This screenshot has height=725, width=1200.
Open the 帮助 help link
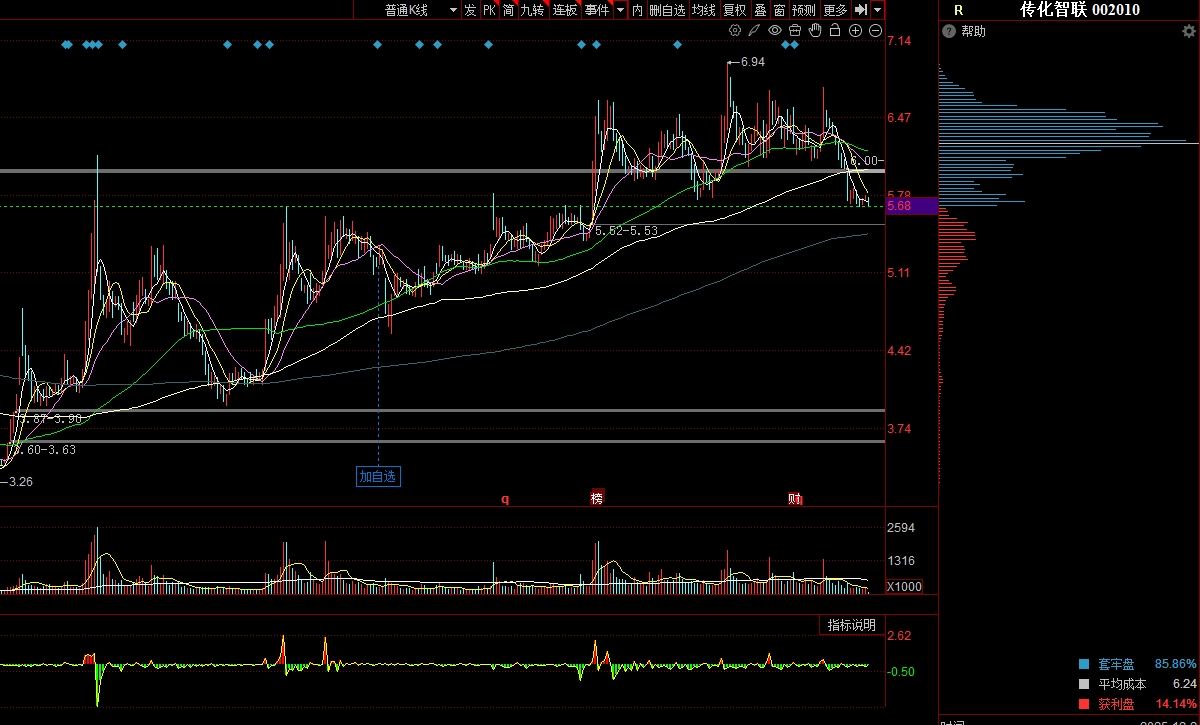point(973,31)
